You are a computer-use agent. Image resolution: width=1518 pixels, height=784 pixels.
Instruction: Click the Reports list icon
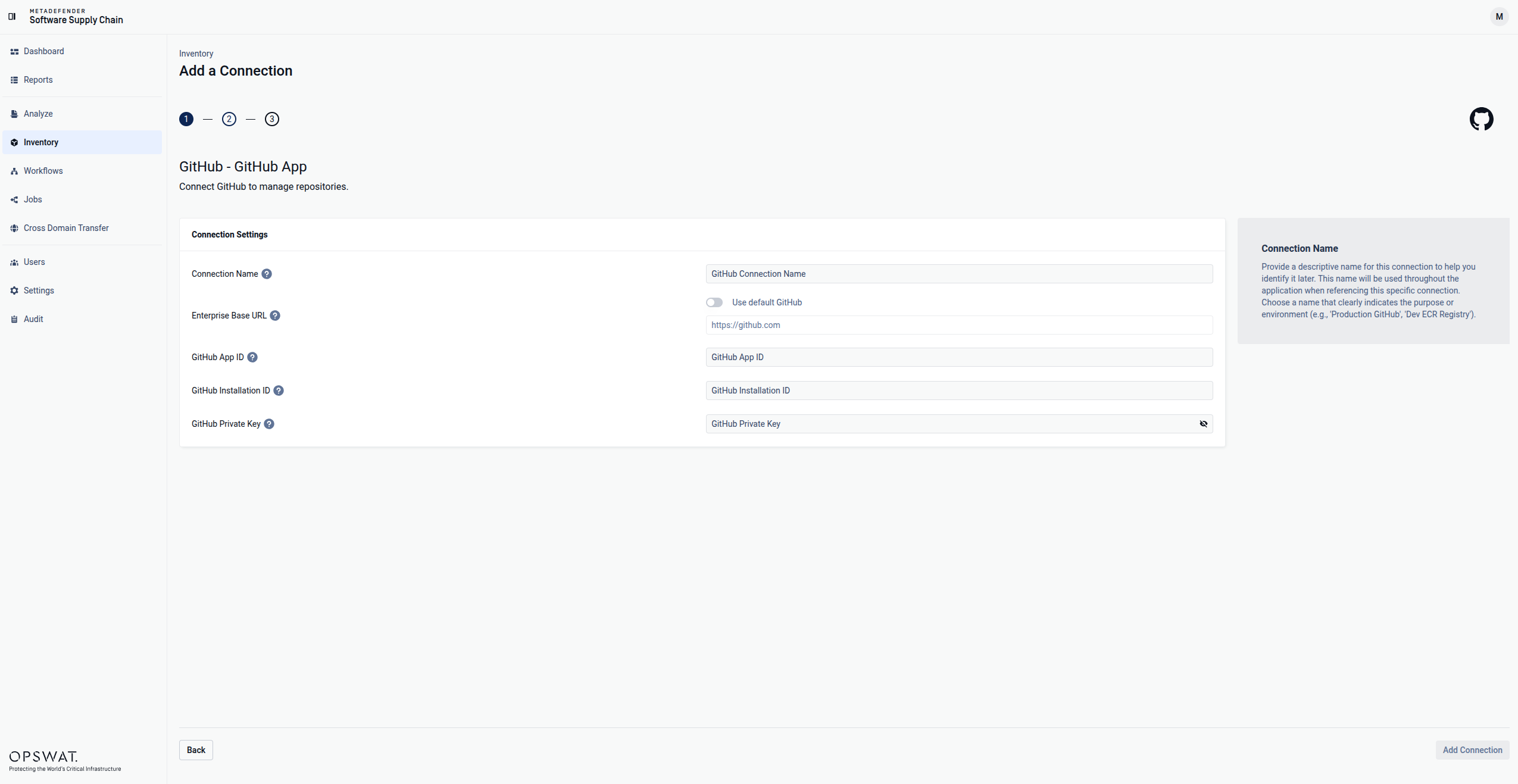14,80
